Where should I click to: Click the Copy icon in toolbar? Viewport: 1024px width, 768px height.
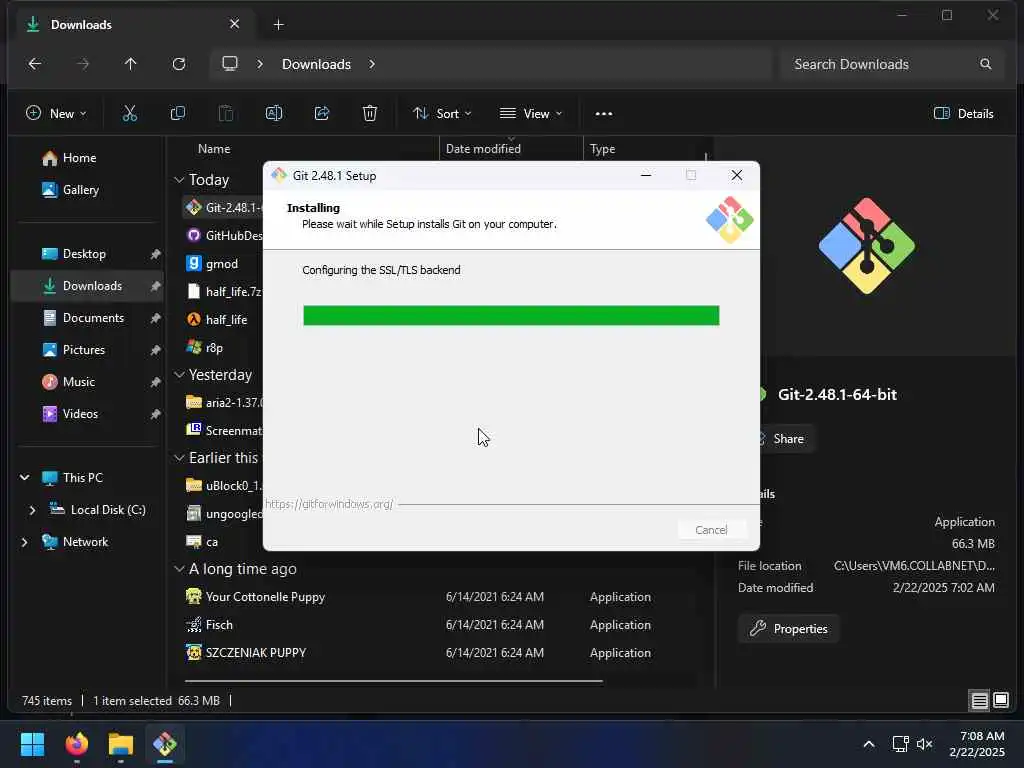coord(178,114)
